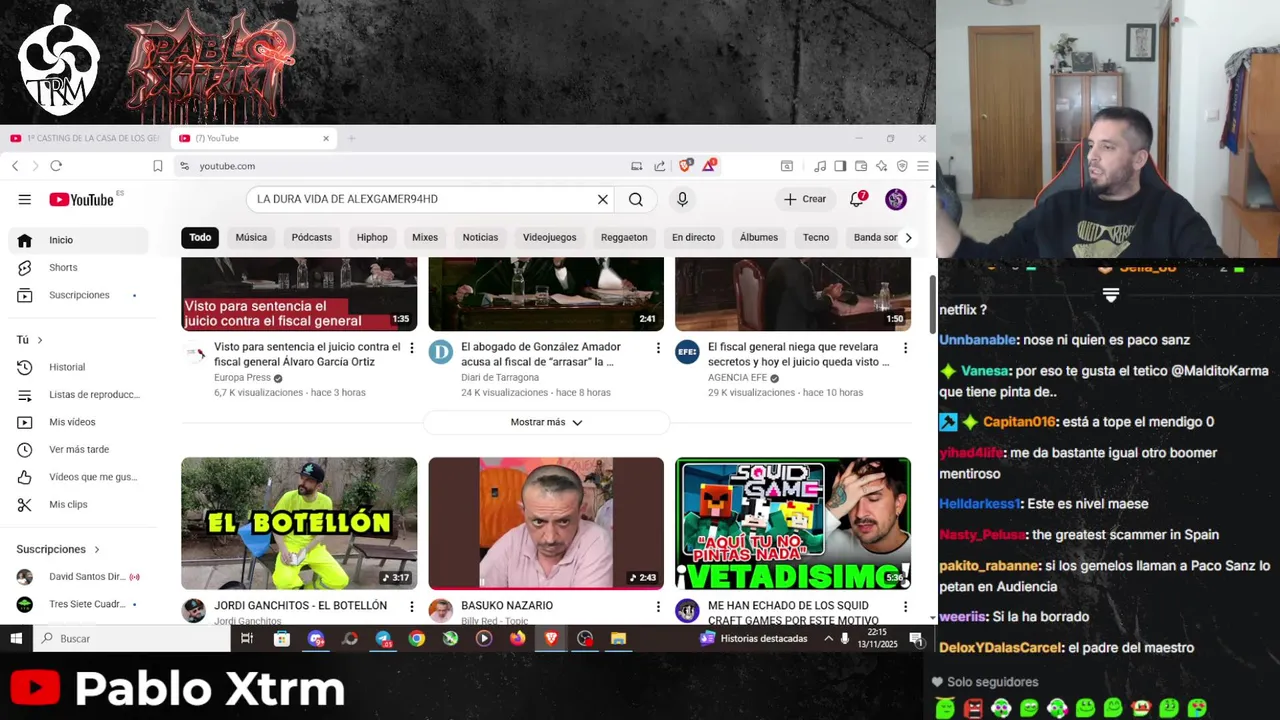The width and height of the screenshot is (1280, 720).
Task: Open Brave browser main menu
Action: pyautogui.click(x=923, y=166)
